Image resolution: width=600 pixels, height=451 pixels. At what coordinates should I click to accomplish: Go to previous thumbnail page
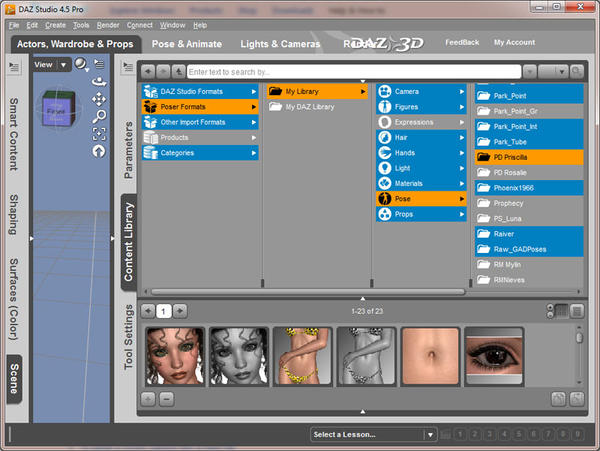coord(148,311)
